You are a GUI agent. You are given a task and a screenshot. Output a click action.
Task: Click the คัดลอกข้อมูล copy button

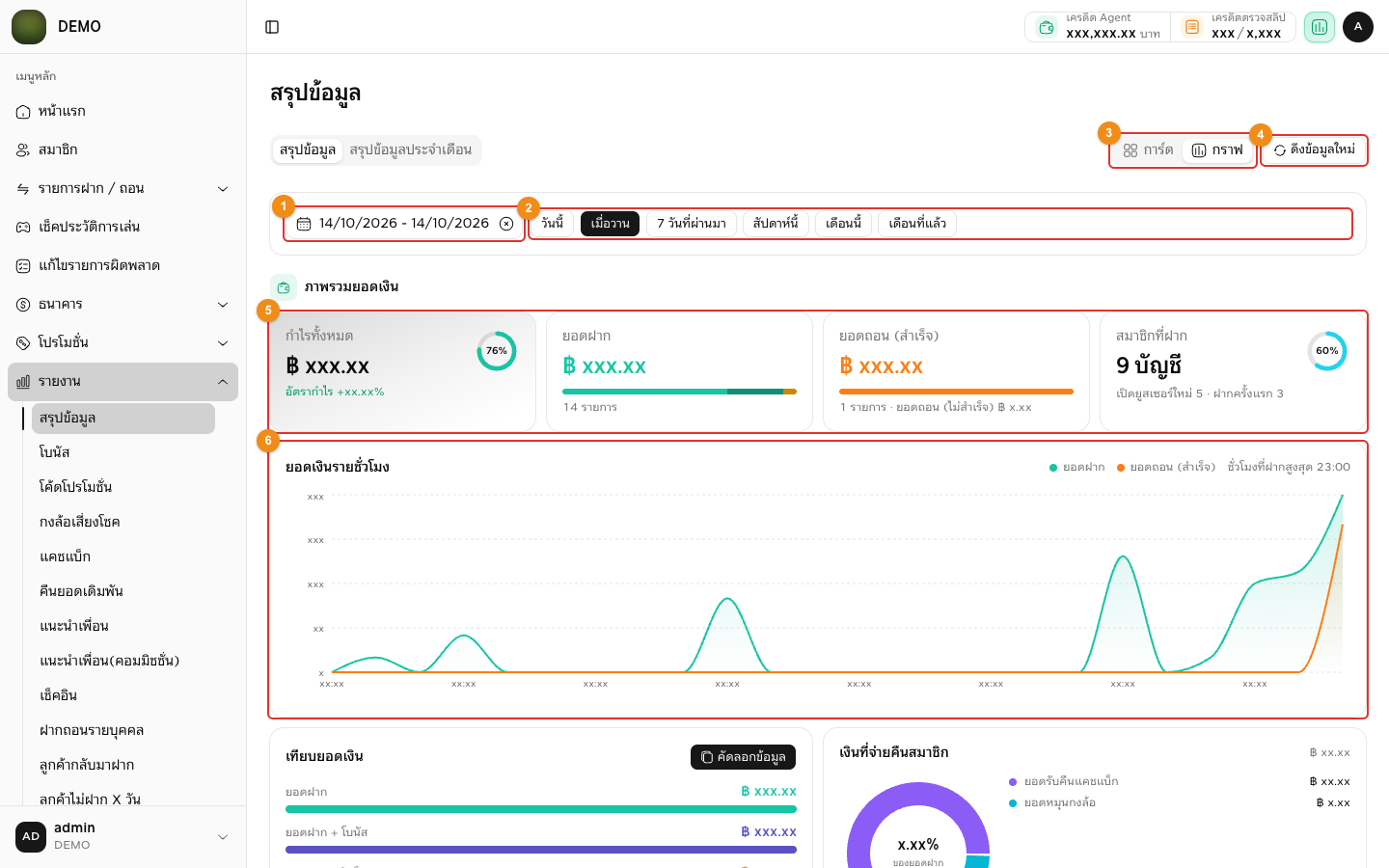pos(743,757)
